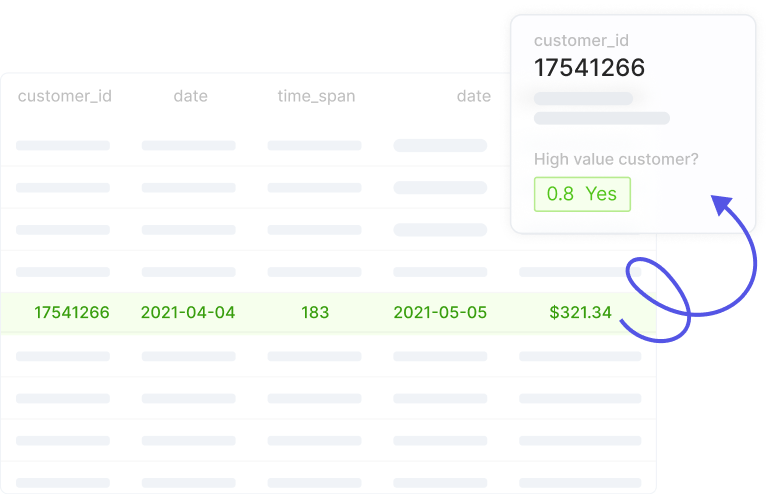The height and width of the screenshot is (494, 773).
Task: Select the time_span column header
Action: (x=316, y=96)
